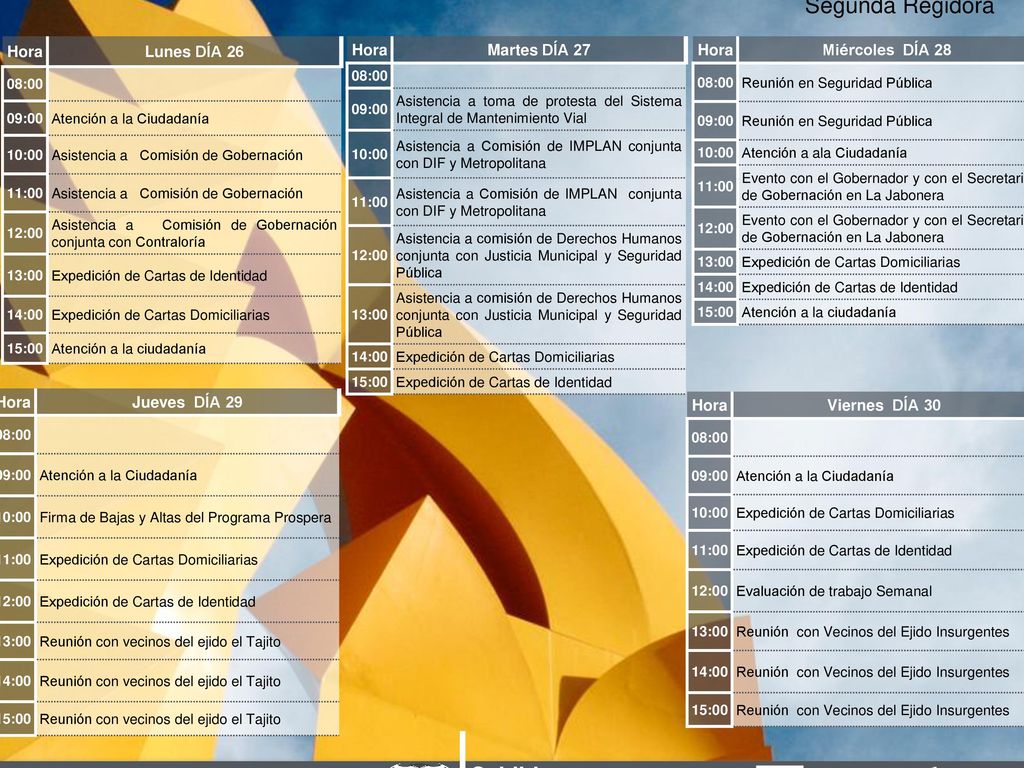This screenshot has height=768, width=1024.
Task: Select Viernes 13:00 "Vecinos del Ejido Insurgentes" entry
Action: [x=879, y=632]
